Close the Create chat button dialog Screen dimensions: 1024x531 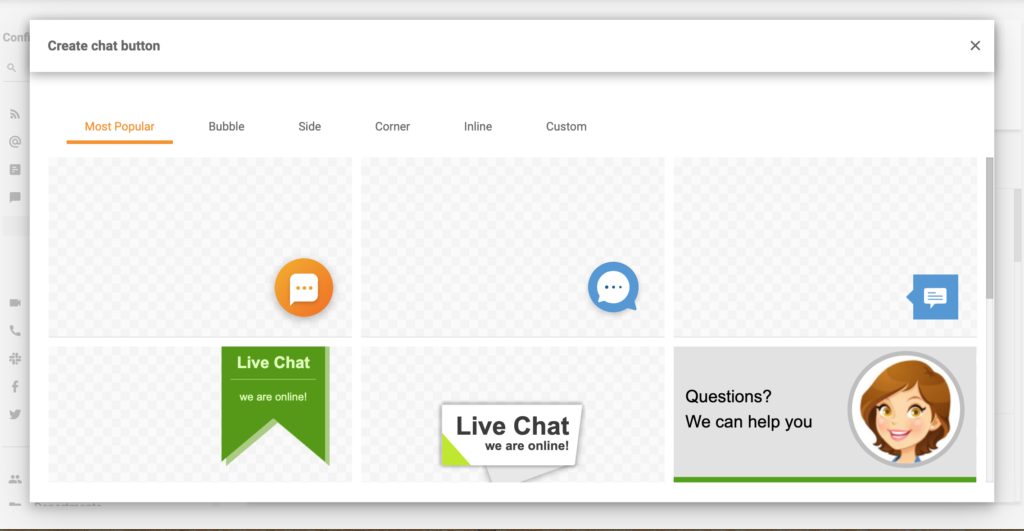974,46
